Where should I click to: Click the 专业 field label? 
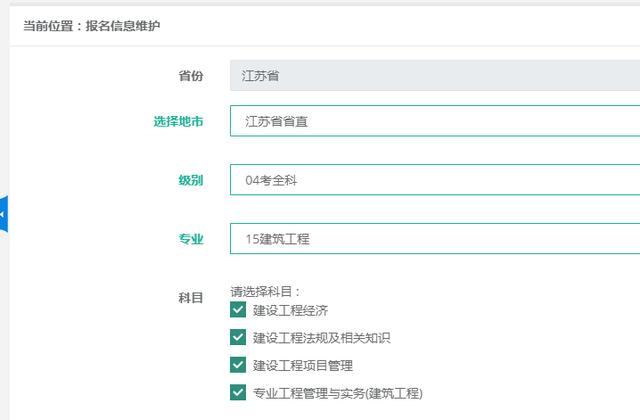(x=191, y=239)
